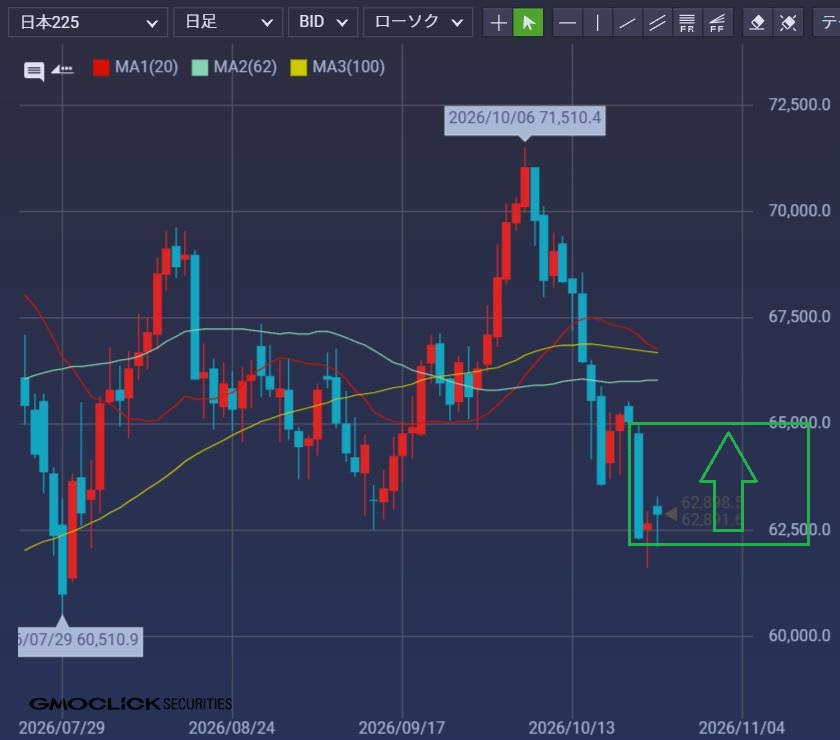Select the arrow pointer tool
Viewport: 840px width, 740px height.
coord(528,23)
